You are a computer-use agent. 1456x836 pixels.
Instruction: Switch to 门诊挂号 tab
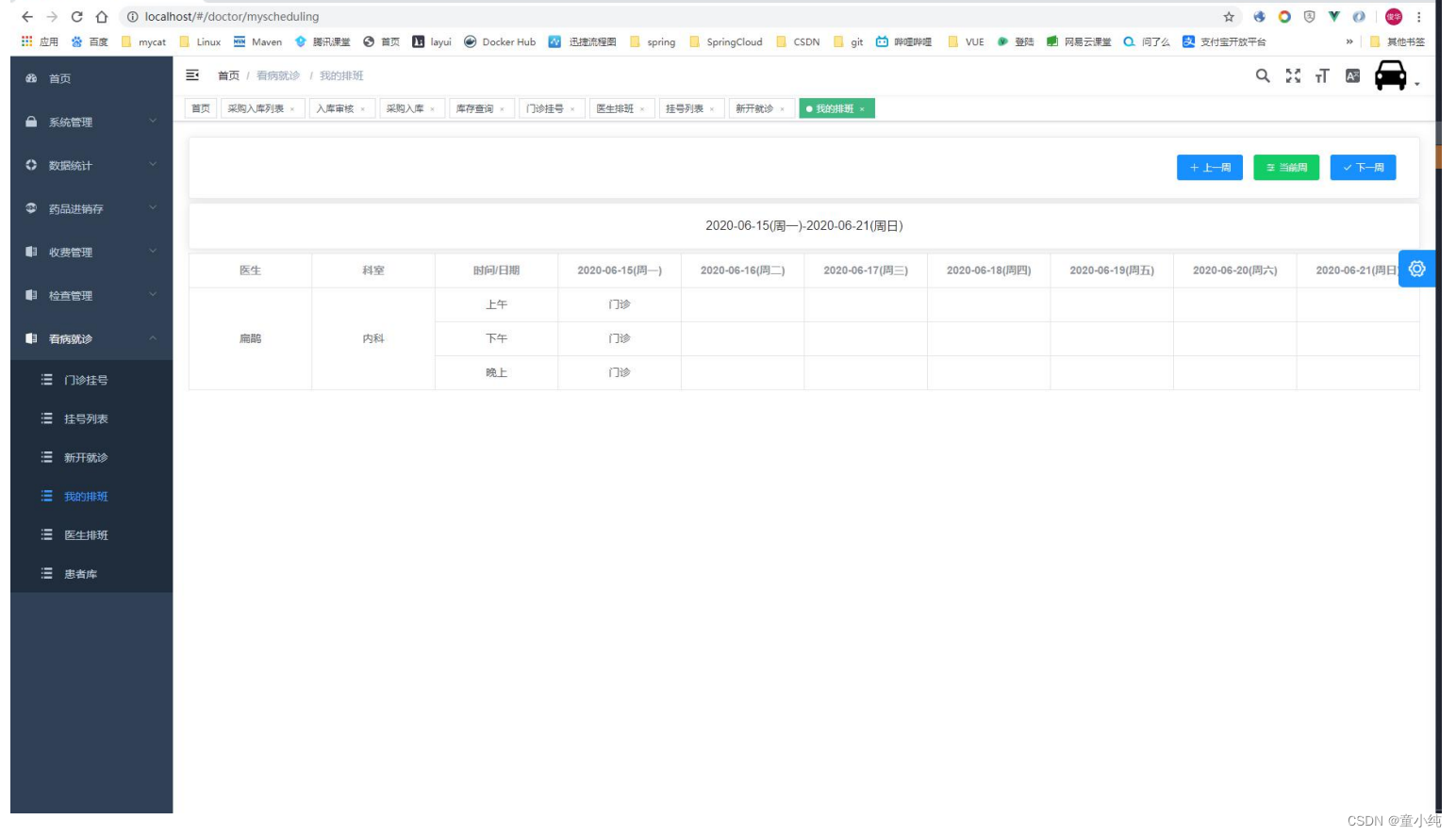[551, 108]
